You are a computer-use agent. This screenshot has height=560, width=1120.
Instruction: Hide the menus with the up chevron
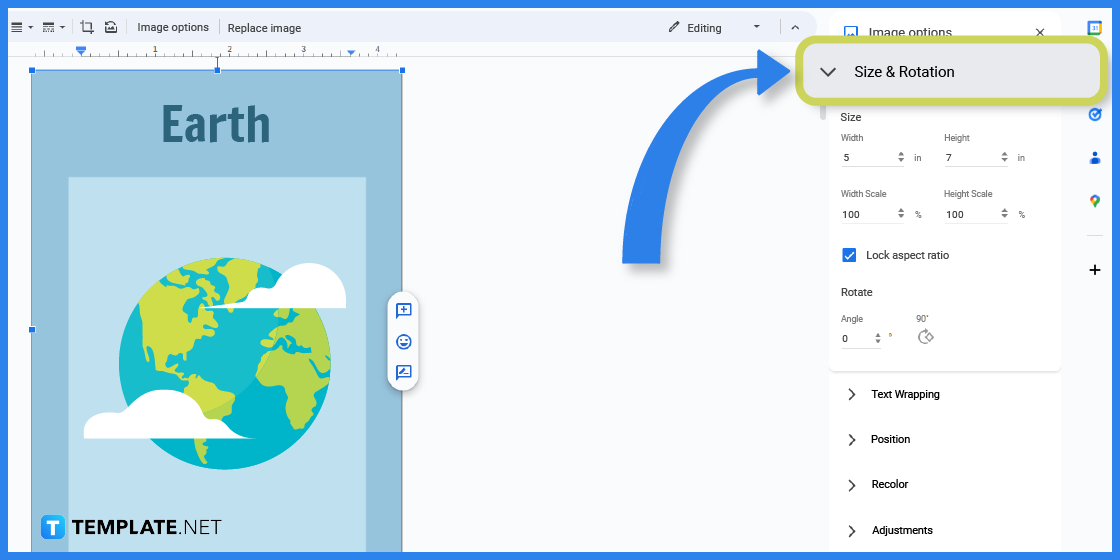795,27
